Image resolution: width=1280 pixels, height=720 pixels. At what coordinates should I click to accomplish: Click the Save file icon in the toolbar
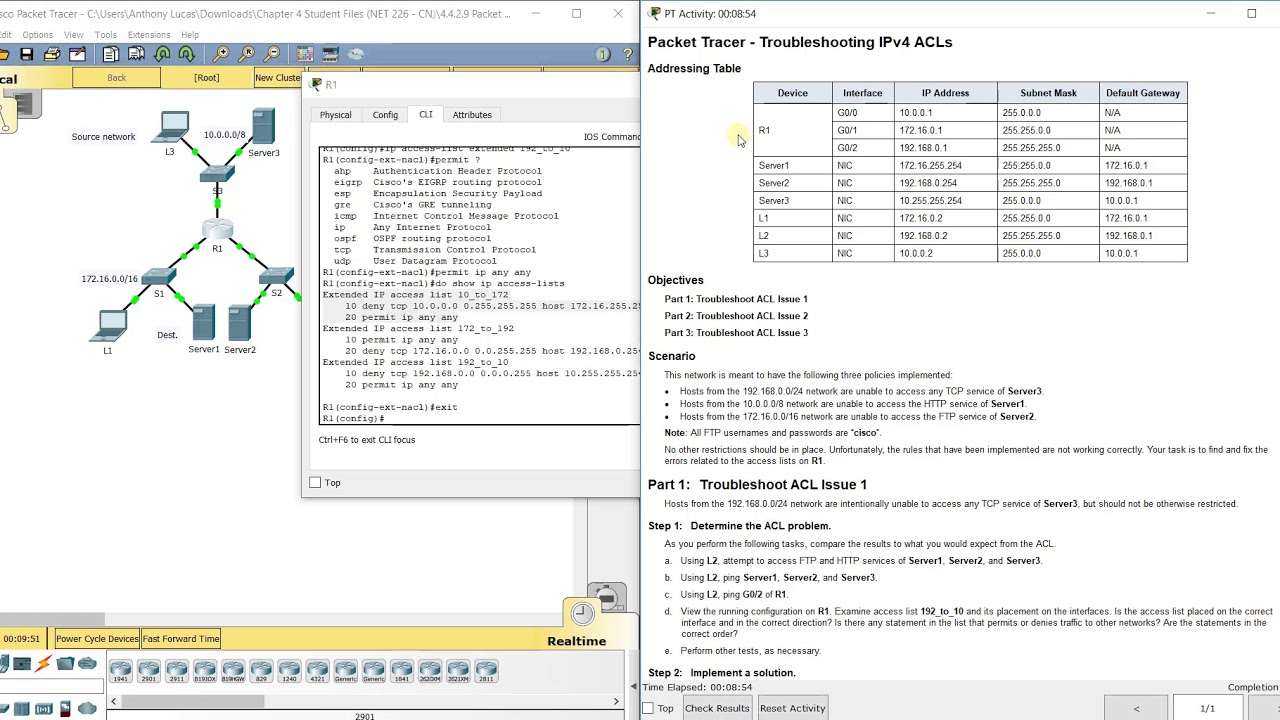click(27, 54)
